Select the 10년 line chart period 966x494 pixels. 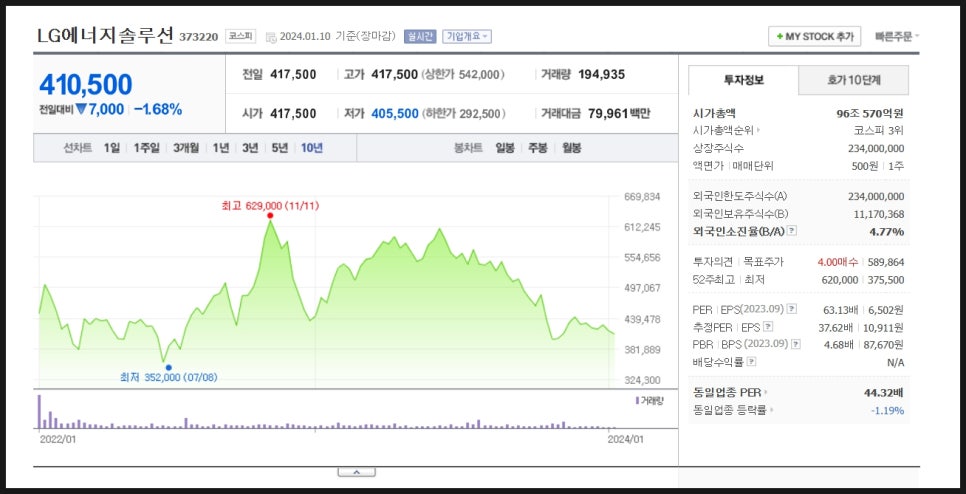coord(312,148)
